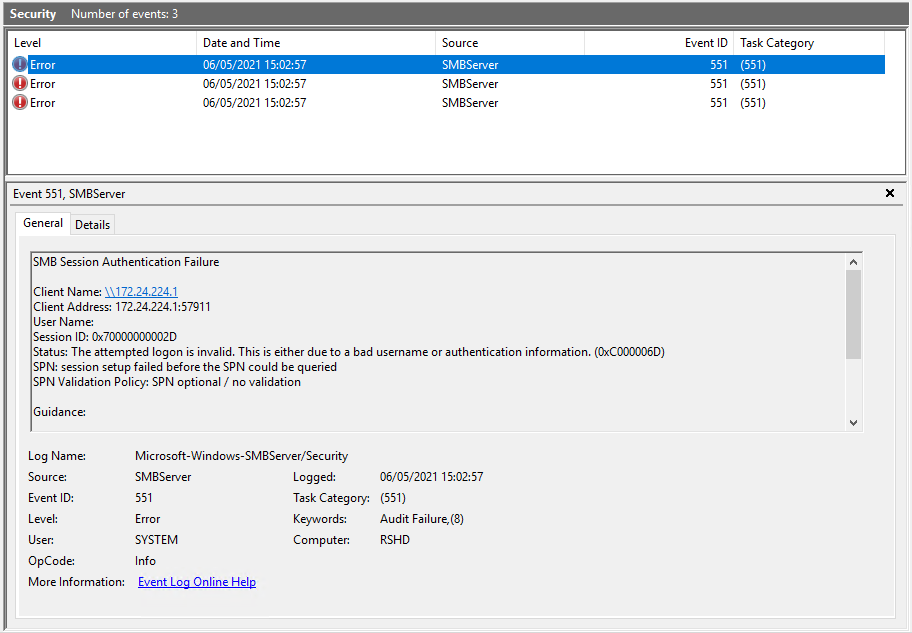
Task: Click the first row's Event ID 551 cell
Action: click(x=718, y=65)
